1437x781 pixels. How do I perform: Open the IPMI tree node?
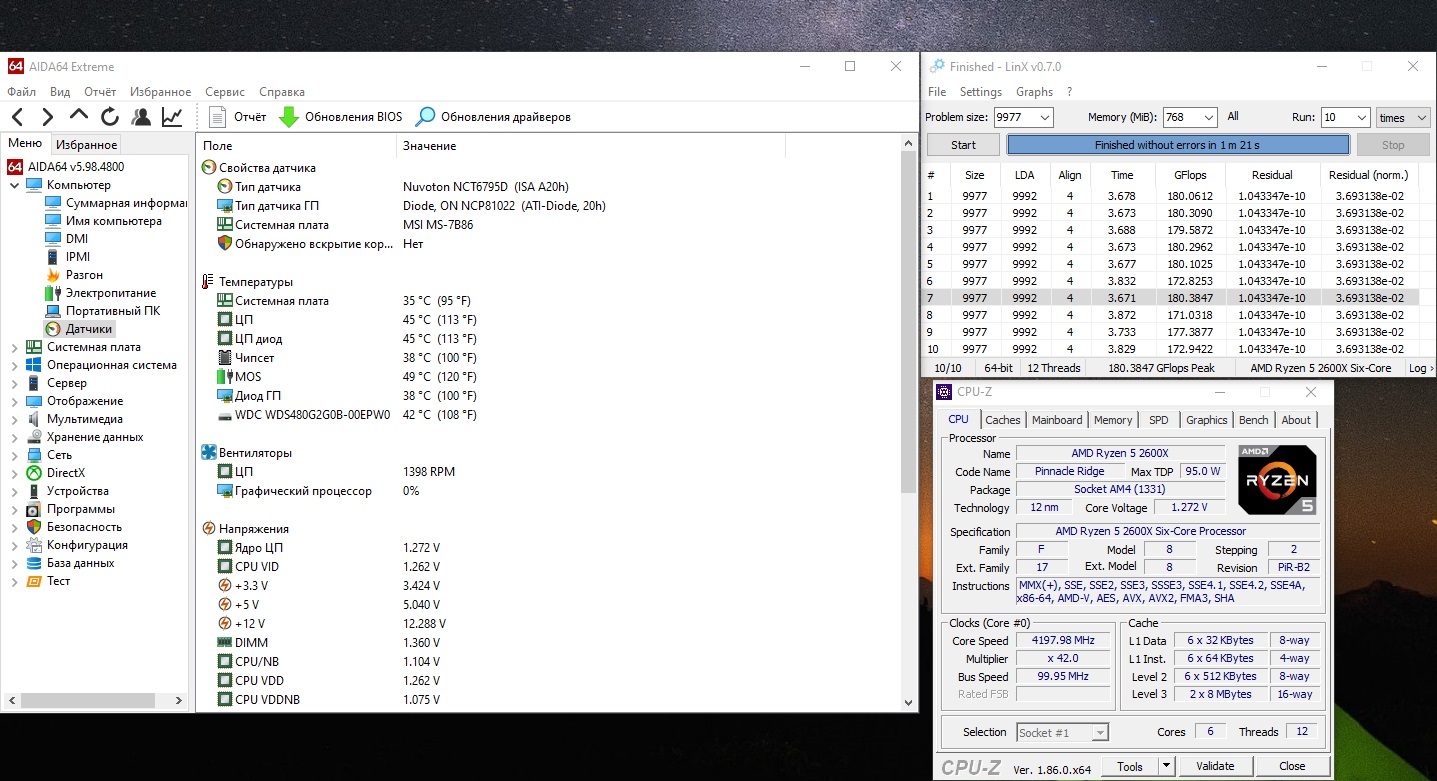(67, 257)
